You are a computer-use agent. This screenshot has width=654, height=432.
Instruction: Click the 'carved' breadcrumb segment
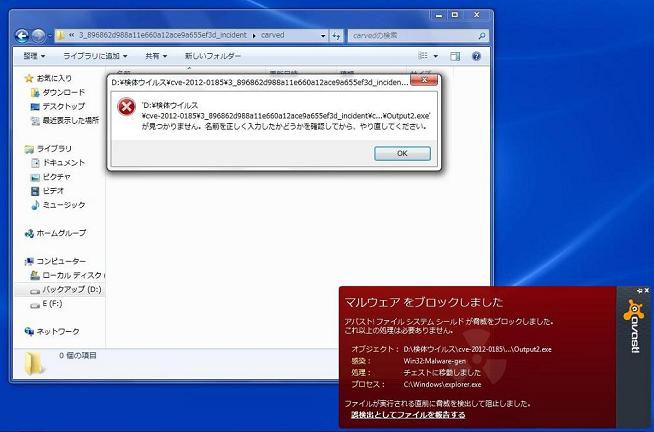point(272,35)
